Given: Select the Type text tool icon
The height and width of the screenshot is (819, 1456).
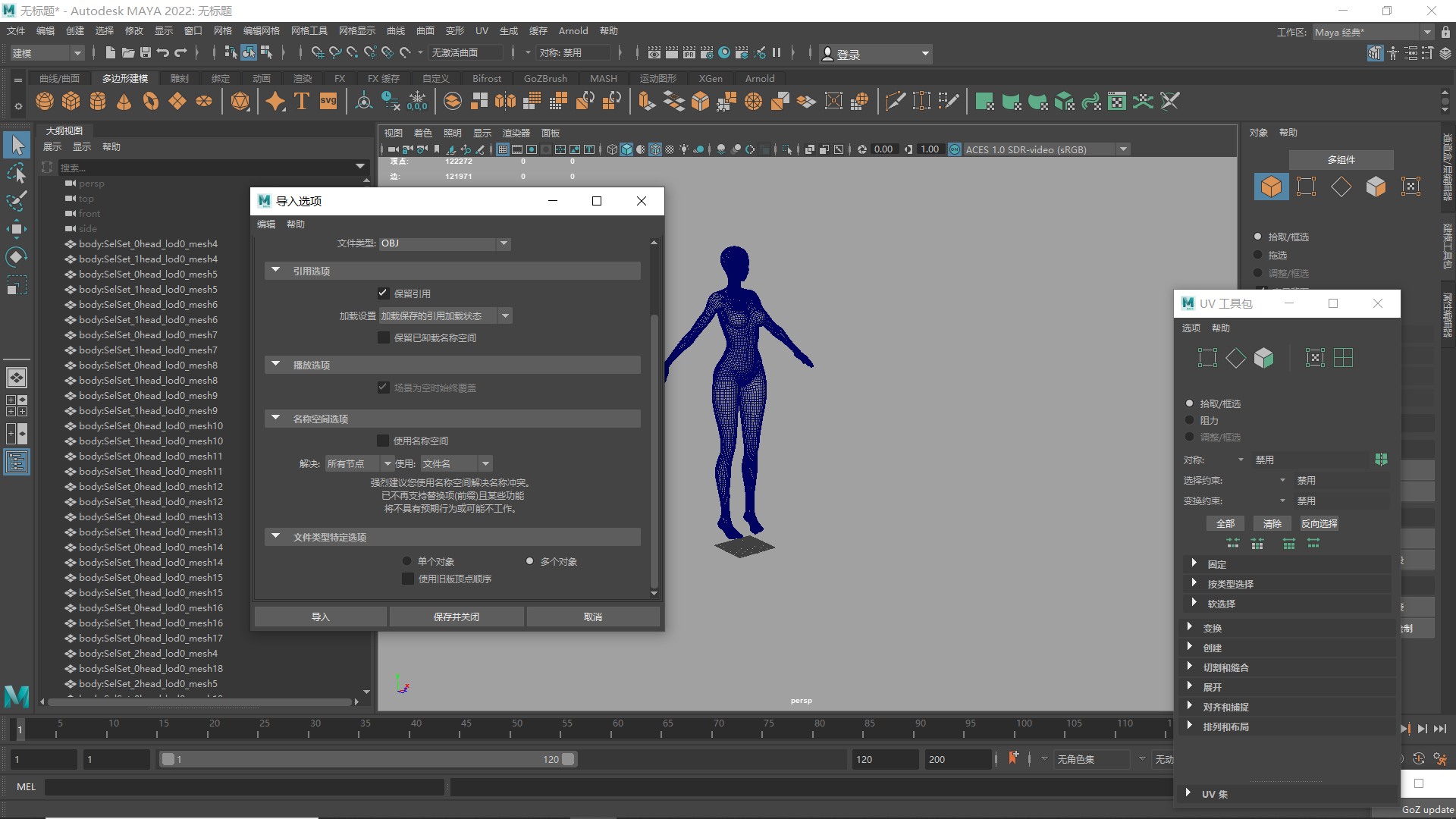Looking at the screenshot, I should point(302,101).
